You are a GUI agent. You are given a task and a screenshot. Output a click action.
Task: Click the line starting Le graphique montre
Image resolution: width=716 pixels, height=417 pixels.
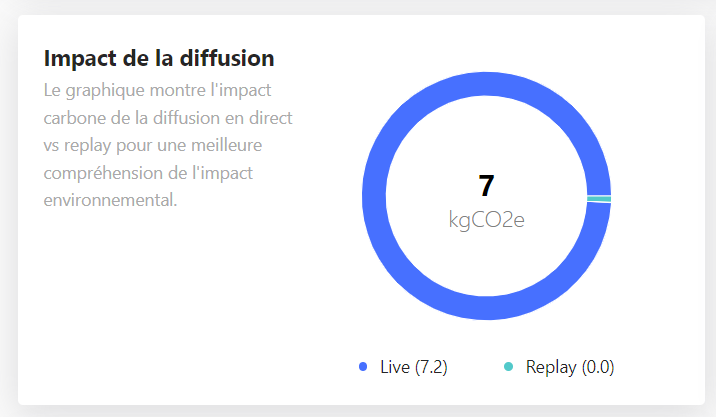click(158, 90)
